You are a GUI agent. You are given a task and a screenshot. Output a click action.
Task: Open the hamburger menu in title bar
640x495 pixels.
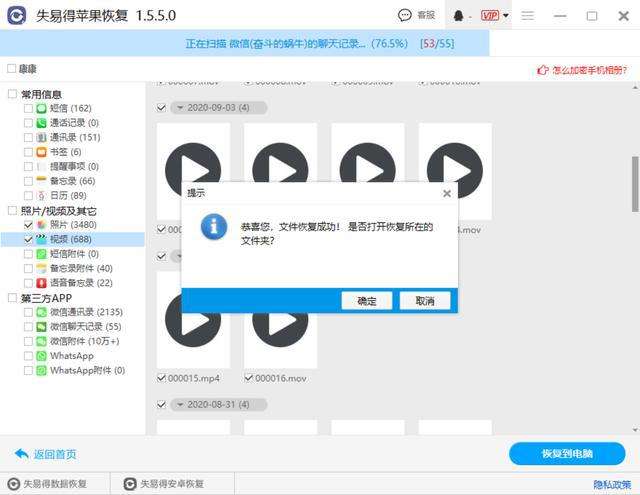coord(527,16)
